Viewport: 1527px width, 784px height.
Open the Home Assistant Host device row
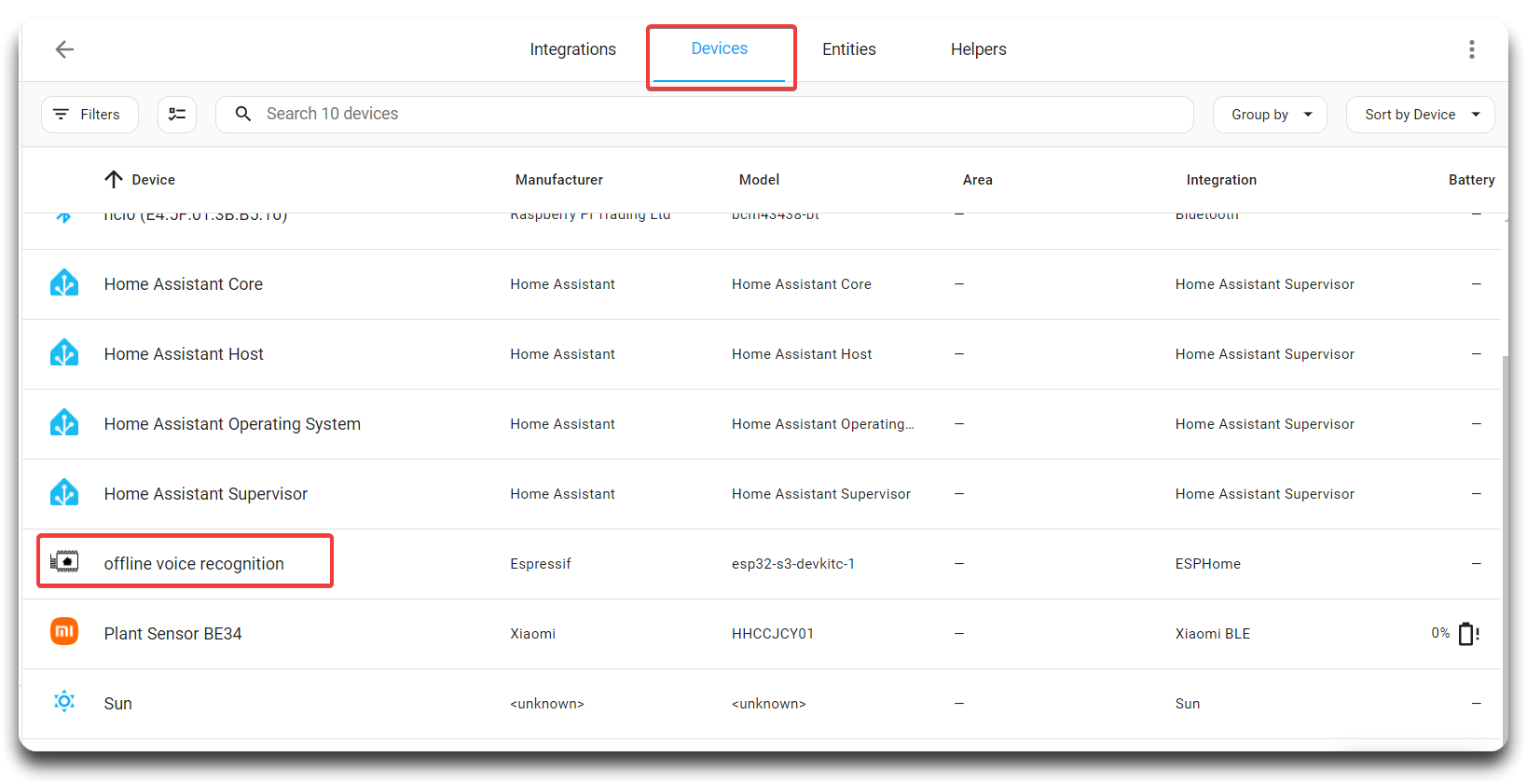tap(761, 354)
